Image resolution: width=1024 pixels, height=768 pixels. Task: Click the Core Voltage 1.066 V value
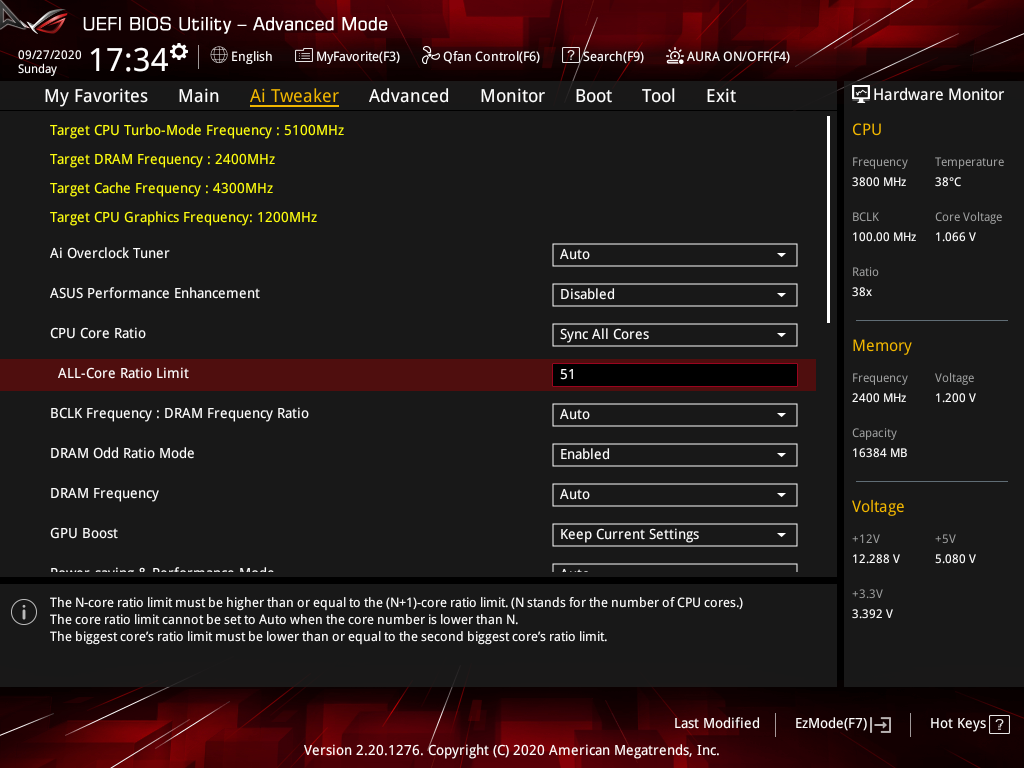click(x=955, y=237)
